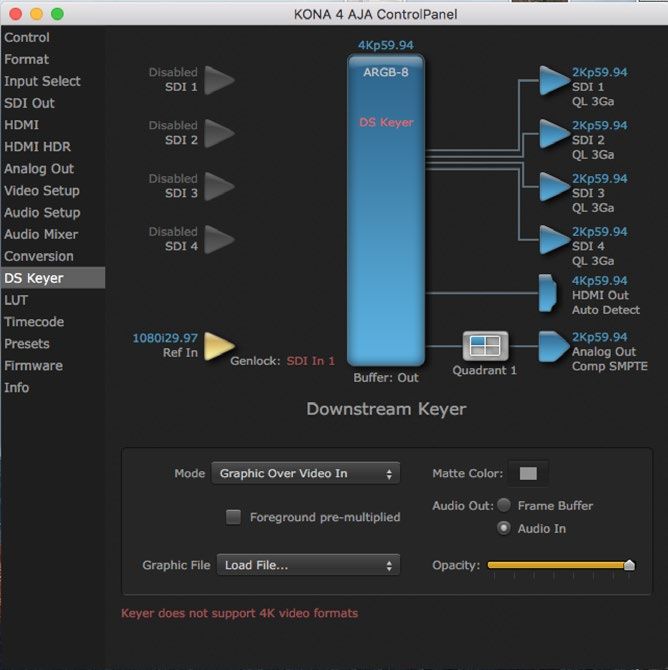This screenshot has height=670, width=668.
Task: Click the SDI 3 output blue triangle
Action: [554, 186]
